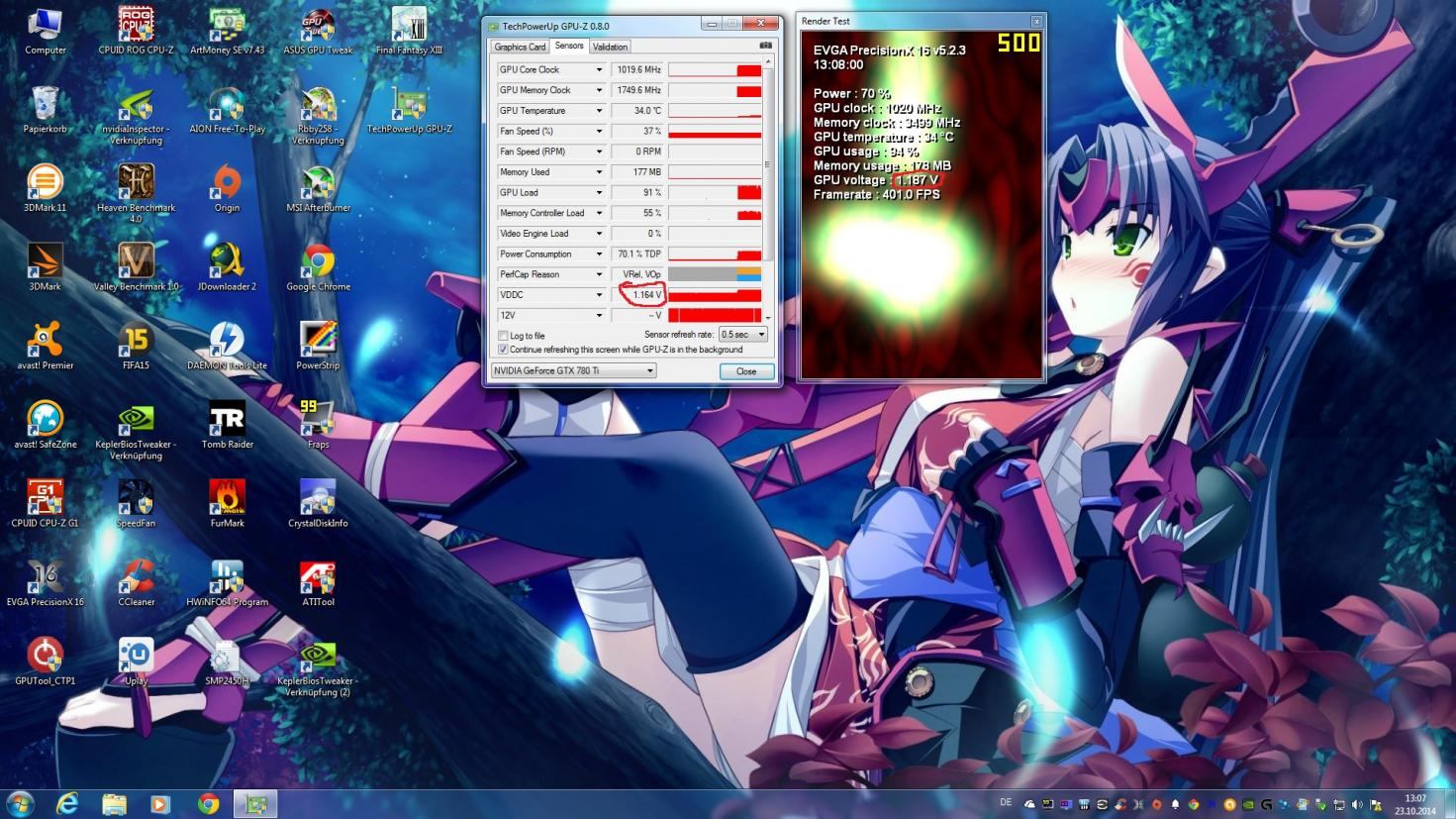Launch ATITool desktop icon
1456x819 pixels.
[x=318, y=582]
